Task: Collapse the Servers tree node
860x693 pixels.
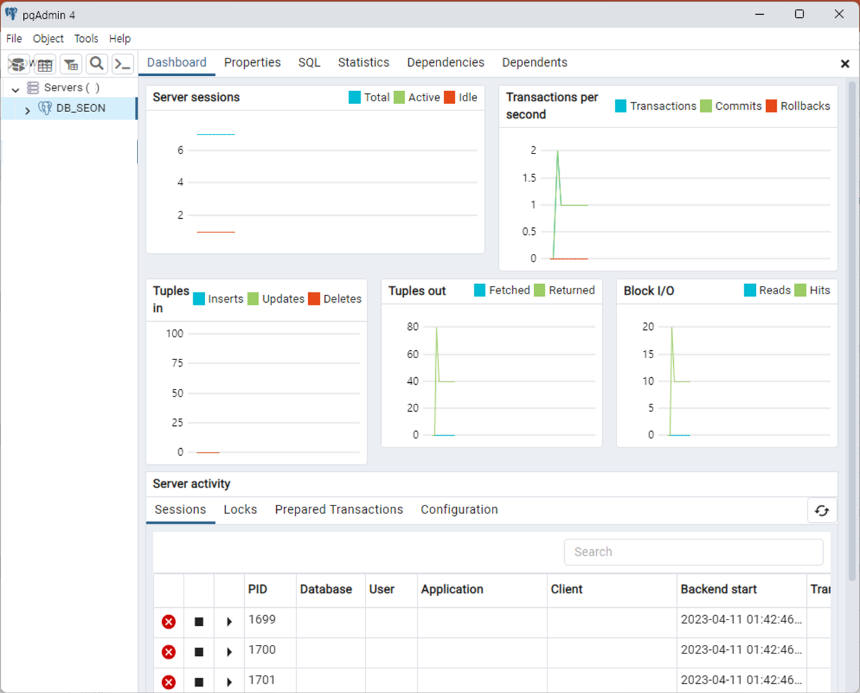Action: pos(15,89)
